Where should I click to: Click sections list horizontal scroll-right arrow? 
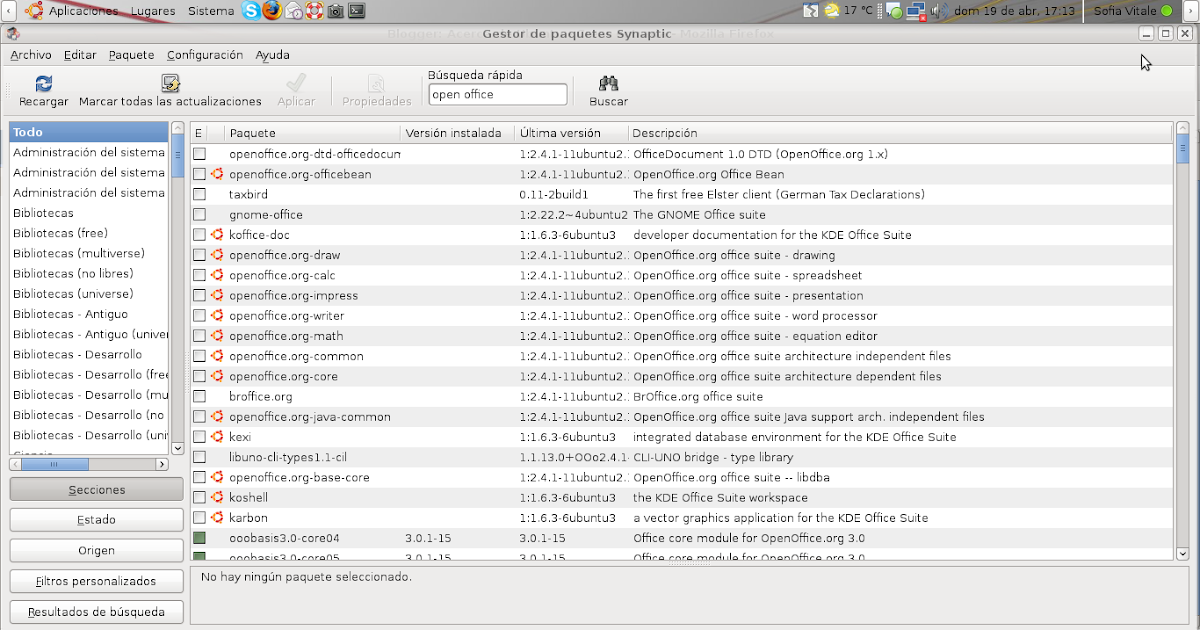161,465
